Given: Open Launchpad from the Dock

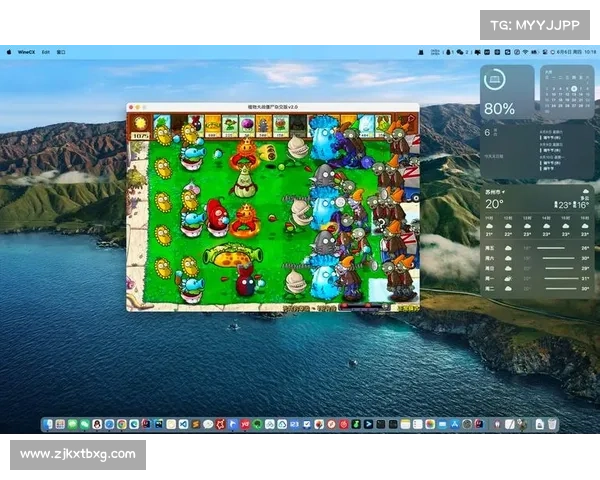Looking at the screenshot, I should (x=60, y=424).
